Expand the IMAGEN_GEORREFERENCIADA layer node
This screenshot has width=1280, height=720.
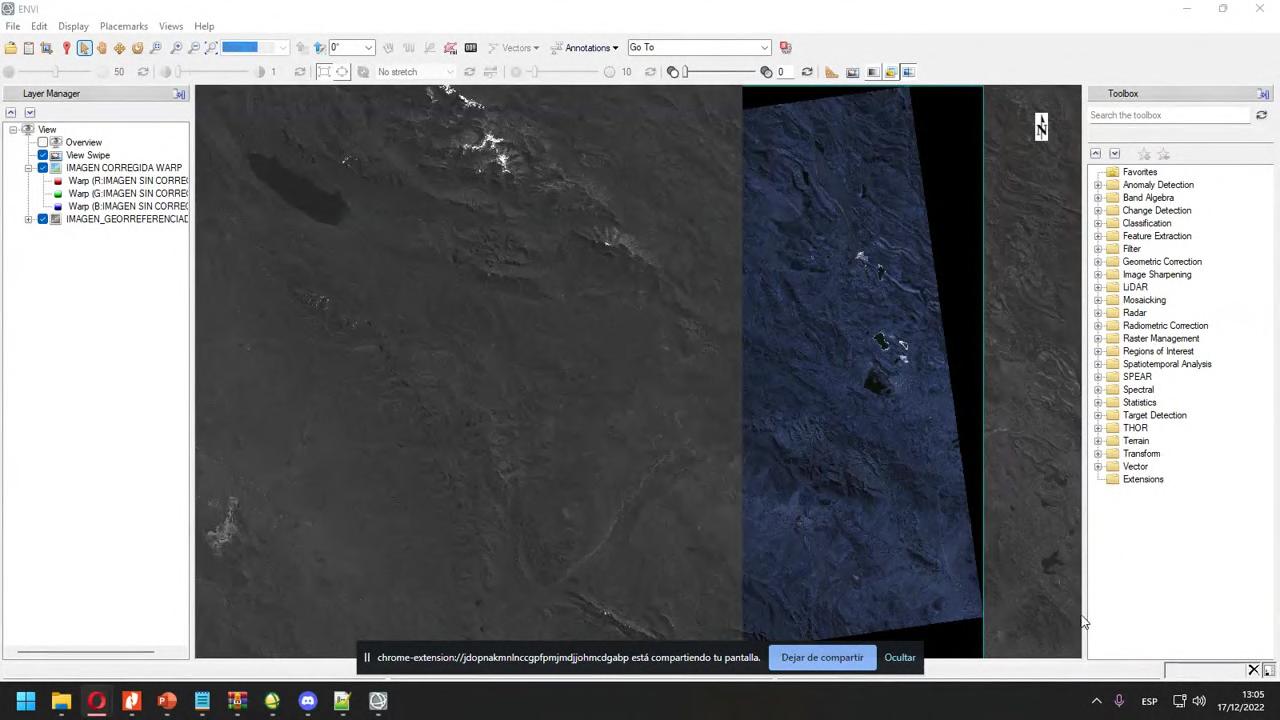coord(29,219)
